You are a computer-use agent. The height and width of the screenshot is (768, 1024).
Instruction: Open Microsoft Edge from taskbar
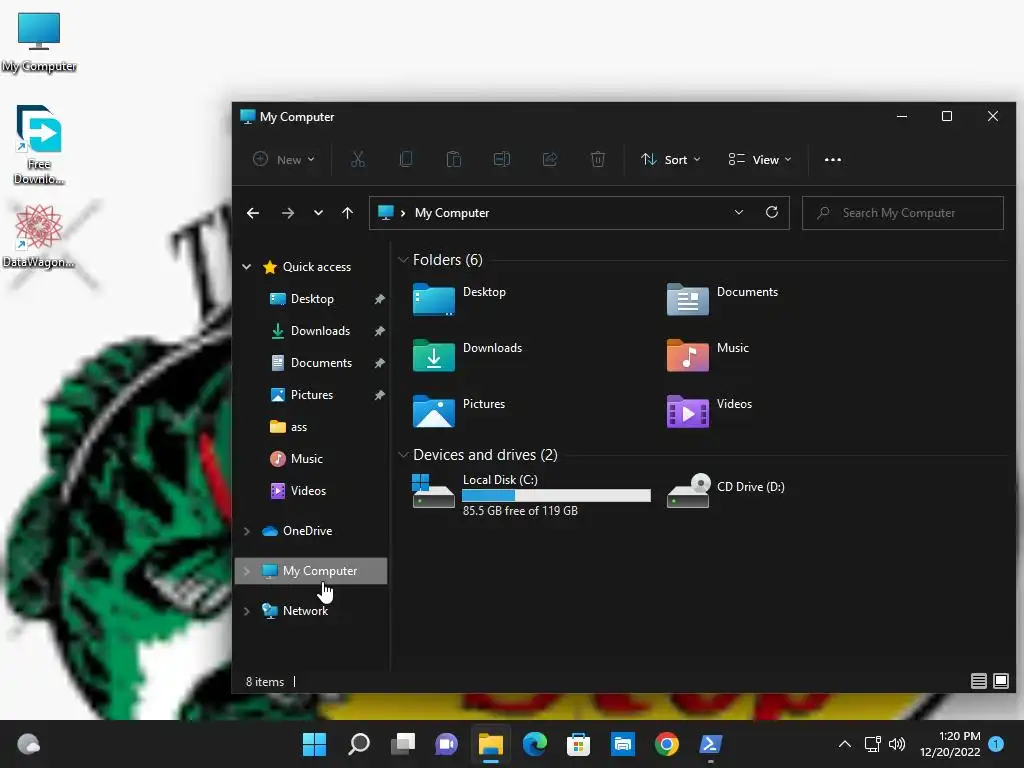coord(534,744)
